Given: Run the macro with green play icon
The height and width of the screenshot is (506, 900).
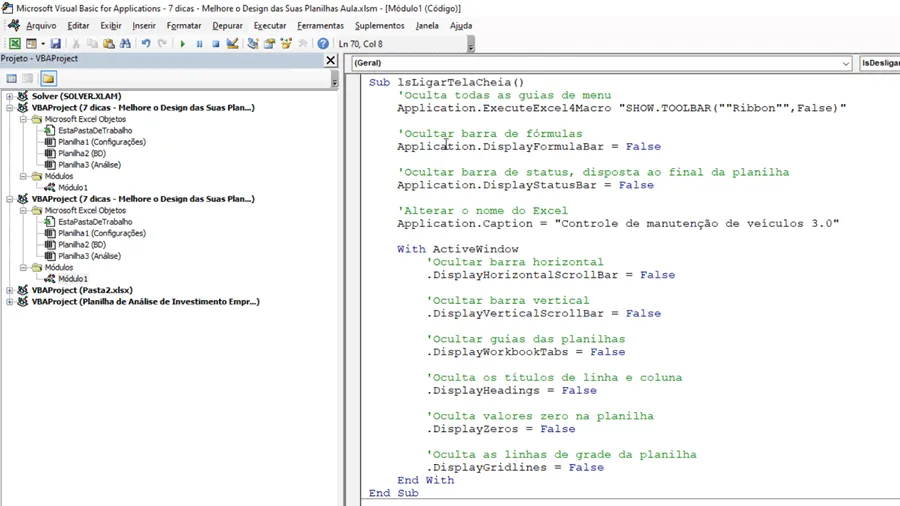Looking at the screenshot, I should pos(183,44).
